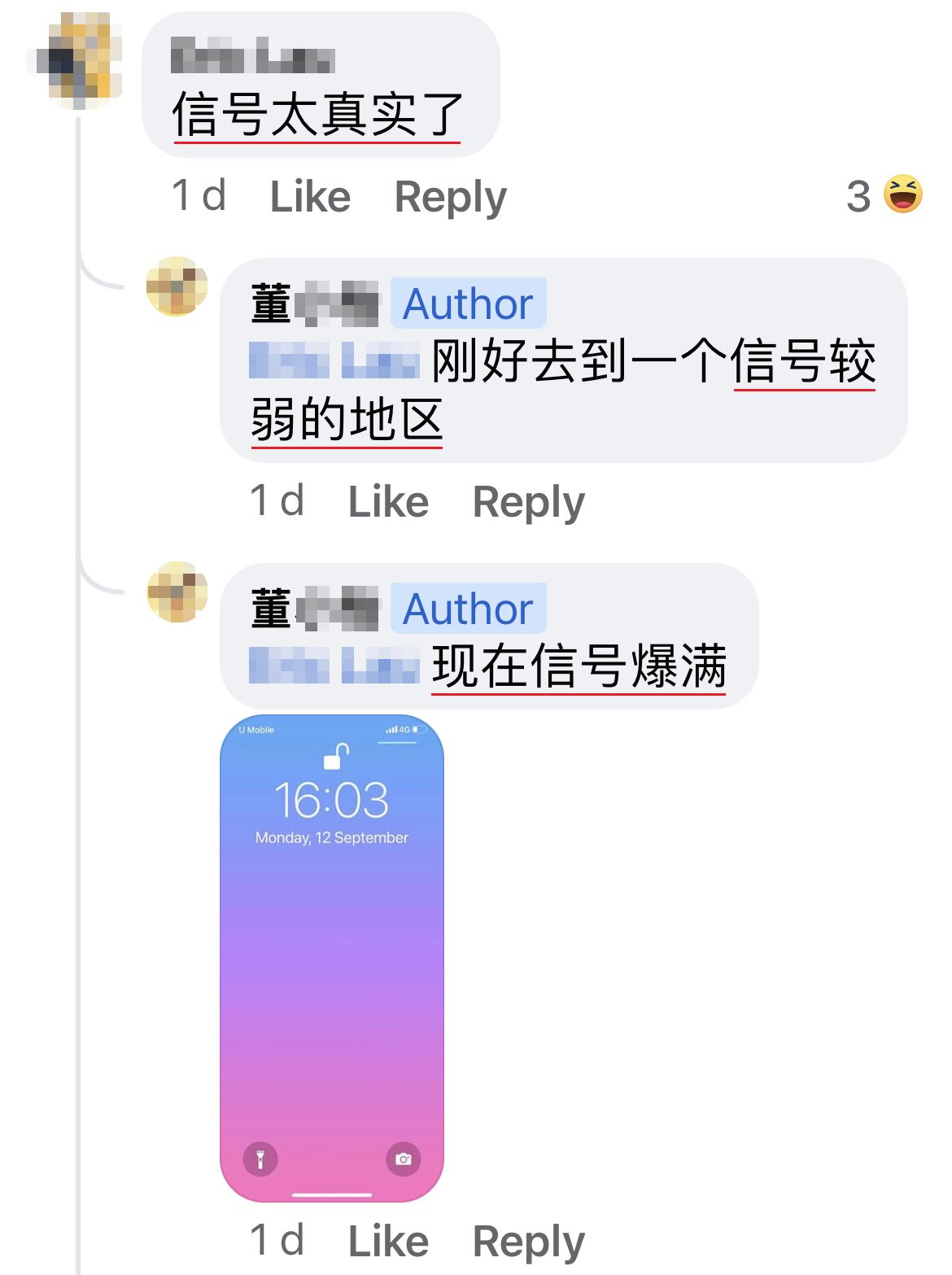Like the comment 信号太真实了
This screenshot has height=1275, width=952.
[x=310, y=196]
